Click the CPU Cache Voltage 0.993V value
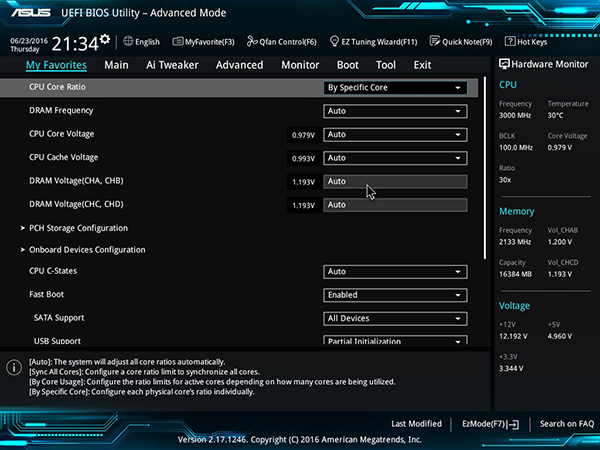Screen dimensions: 600x450 point(303,158)
